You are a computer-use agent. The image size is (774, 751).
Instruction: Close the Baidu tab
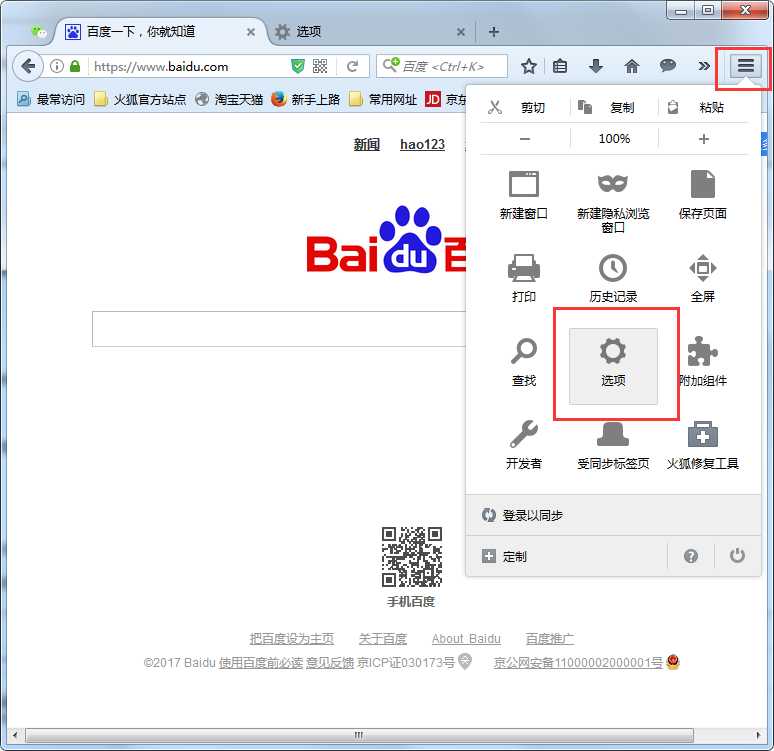(x=251, y=32)
